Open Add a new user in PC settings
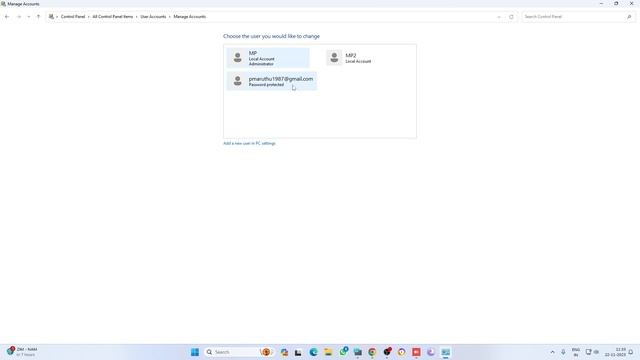640x360 pixels. pos(249,143)
